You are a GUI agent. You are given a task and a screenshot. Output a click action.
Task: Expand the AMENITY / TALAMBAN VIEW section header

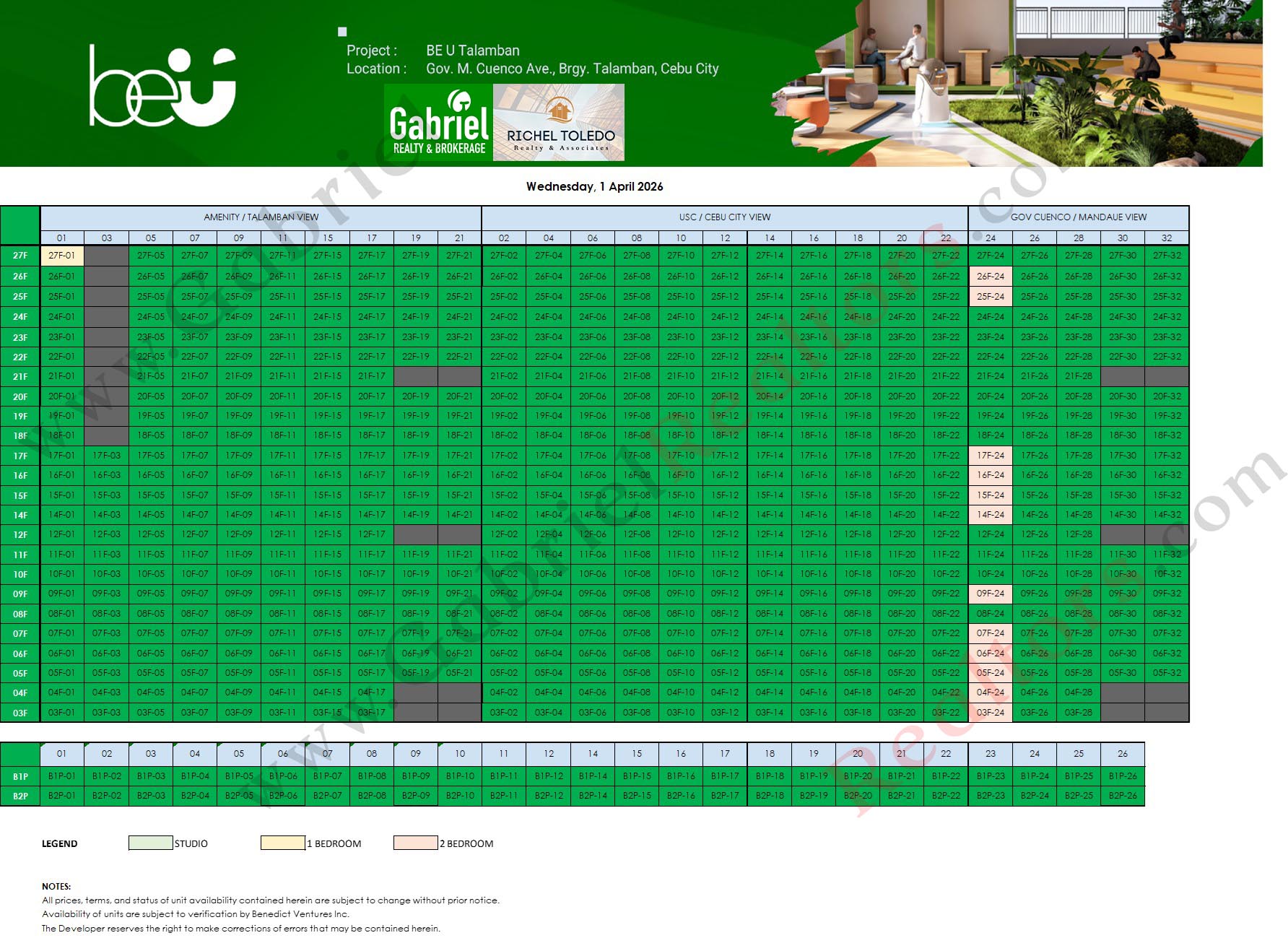(x=260, y=216)
